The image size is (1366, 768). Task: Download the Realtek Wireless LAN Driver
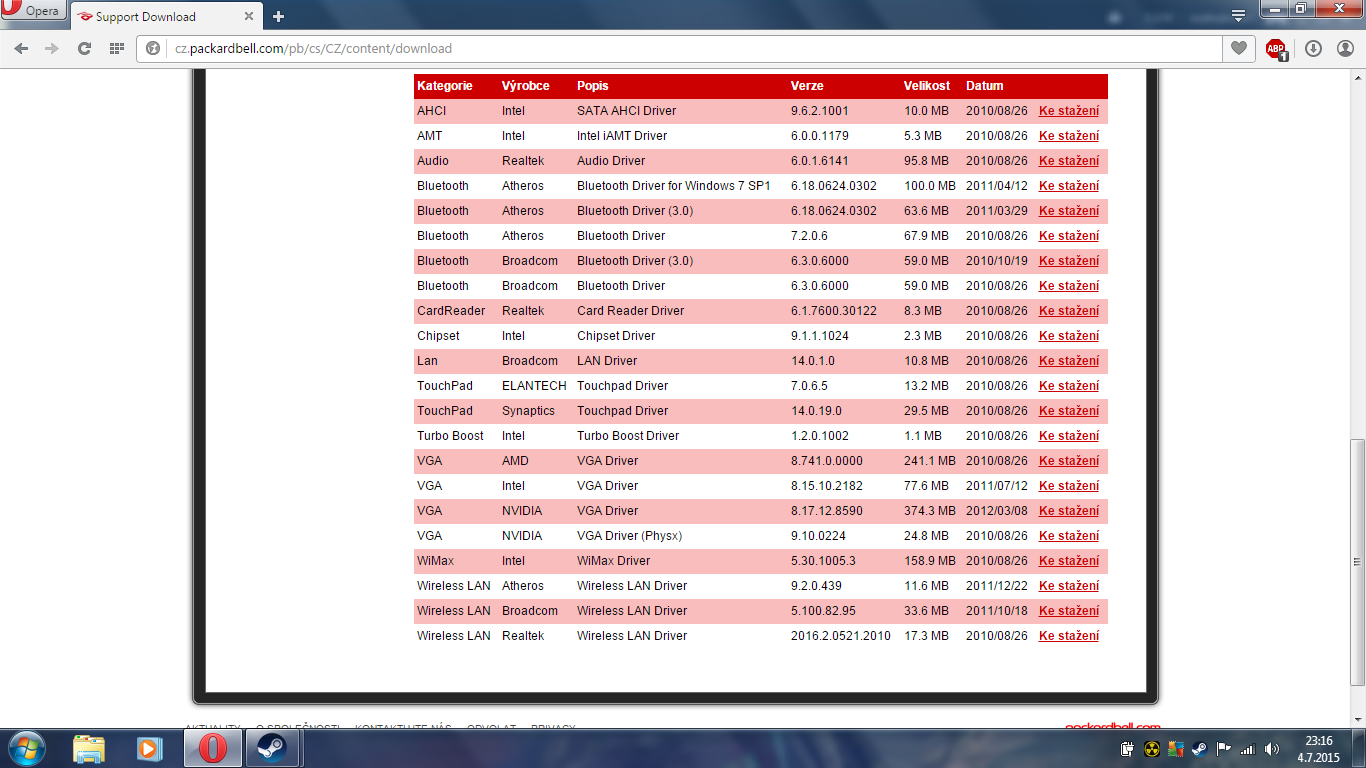point(1069,636)
